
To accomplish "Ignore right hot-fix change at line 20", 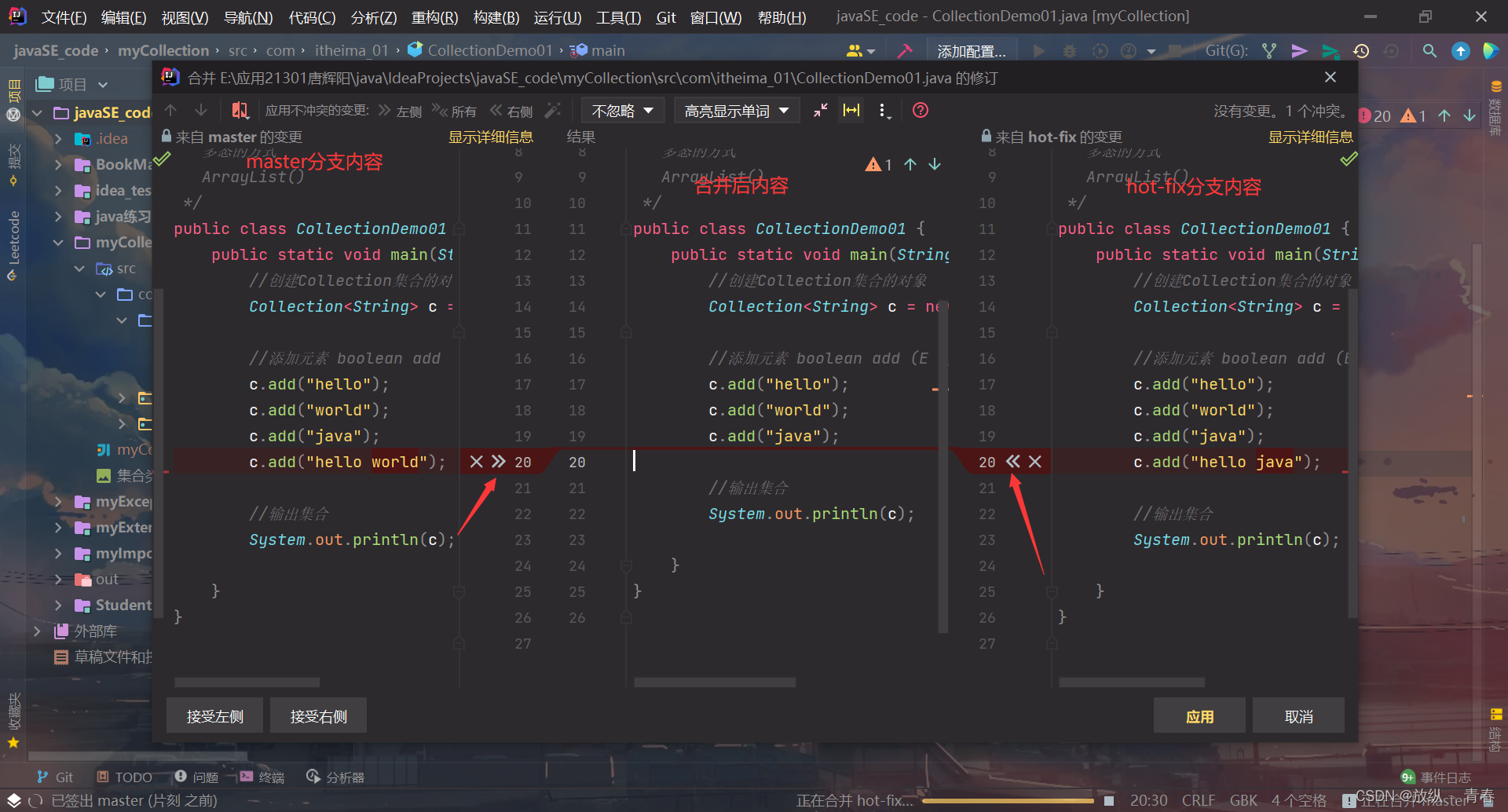I will coord(1035,462).
